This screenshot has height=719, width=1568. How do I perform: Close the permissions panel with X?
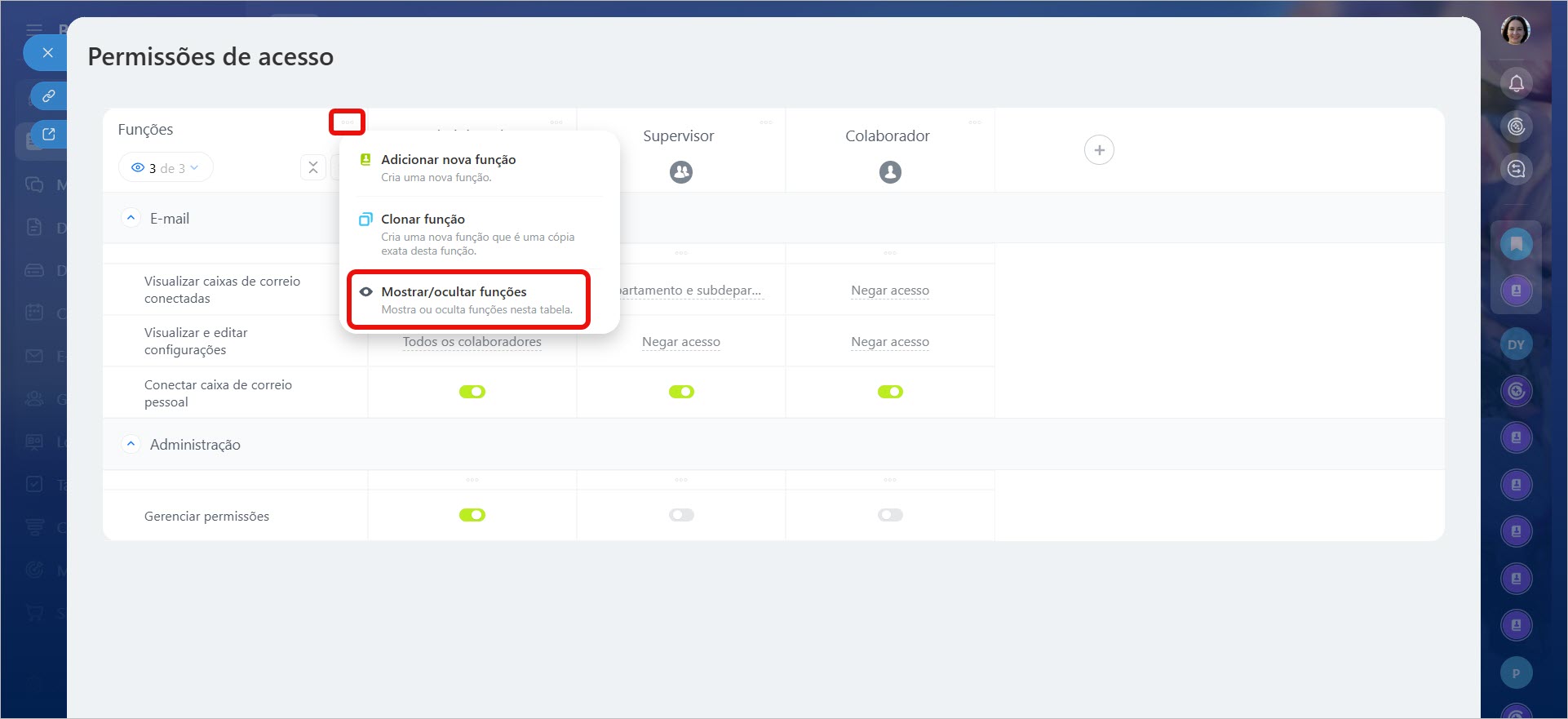47,53
